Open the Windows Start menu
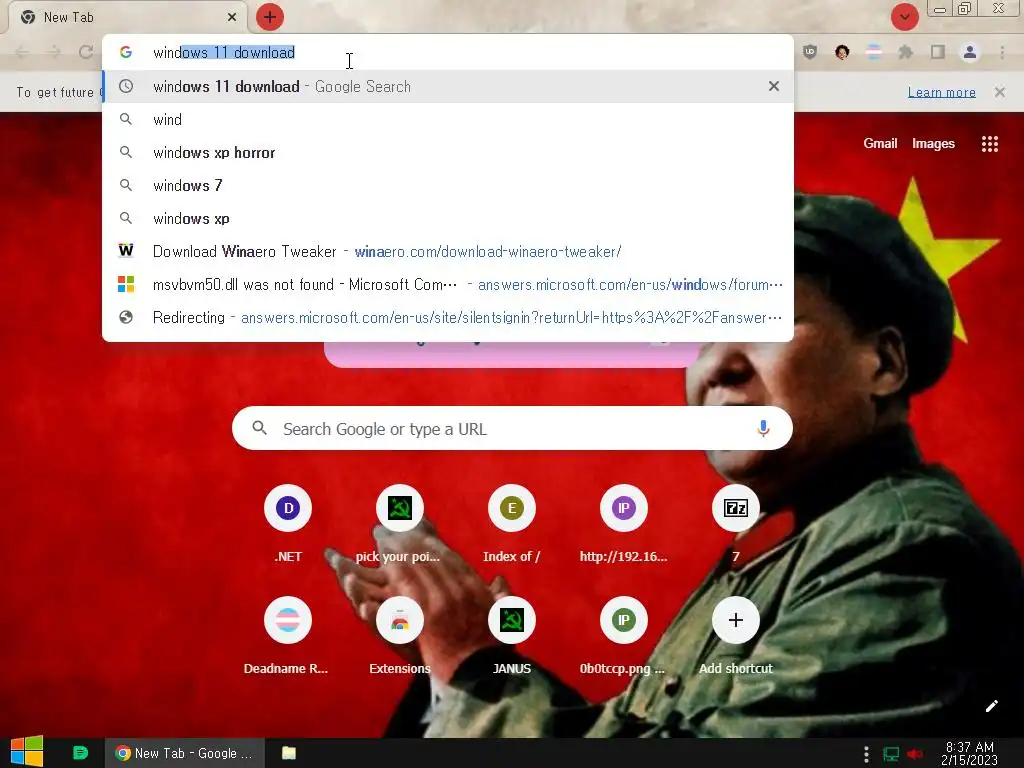 27,752
